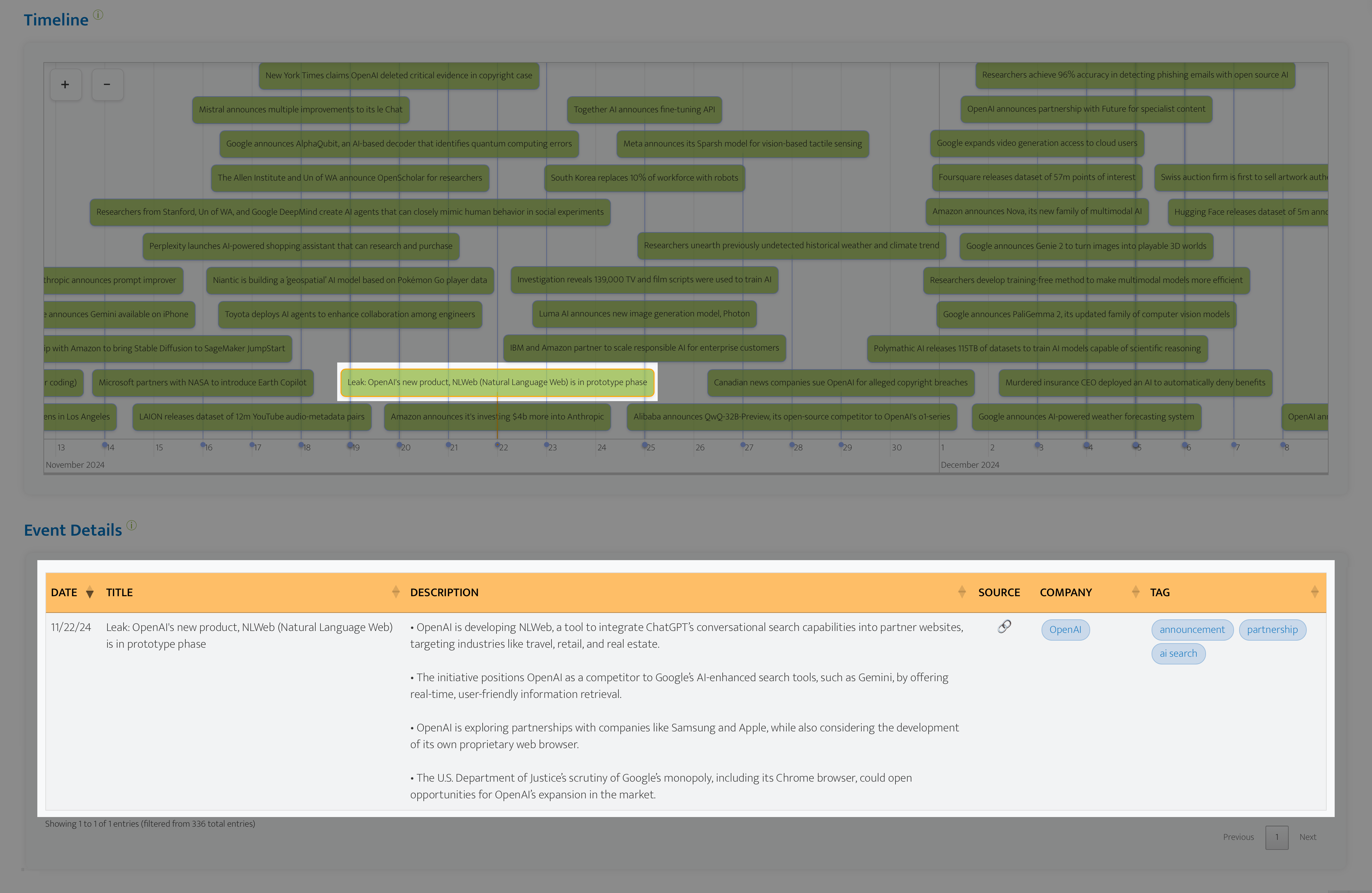
Task: Select Gemini available on iPhone event
Action: (119, 315)
